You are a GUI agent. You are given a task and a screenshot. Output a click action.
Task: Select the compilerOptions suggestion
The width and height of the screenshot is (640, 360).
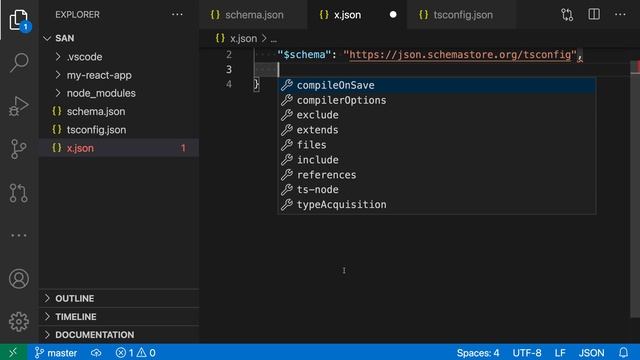436,100
